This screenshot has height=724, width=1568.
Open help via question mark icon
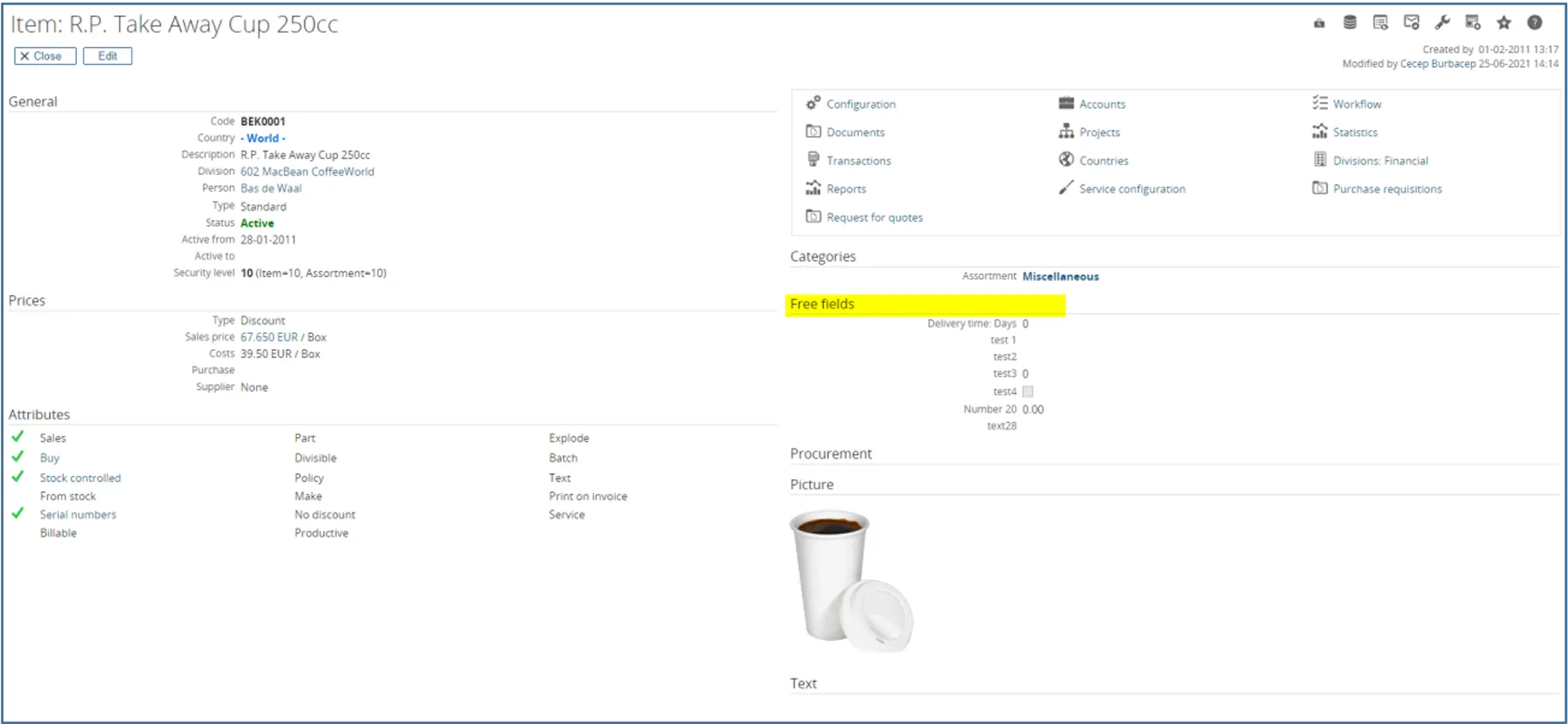(1535, 23)
